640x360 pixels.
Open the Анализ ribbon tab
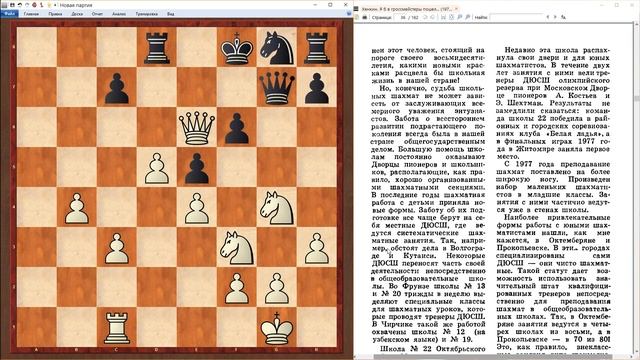pyautogui.click(x=119, y=14)
